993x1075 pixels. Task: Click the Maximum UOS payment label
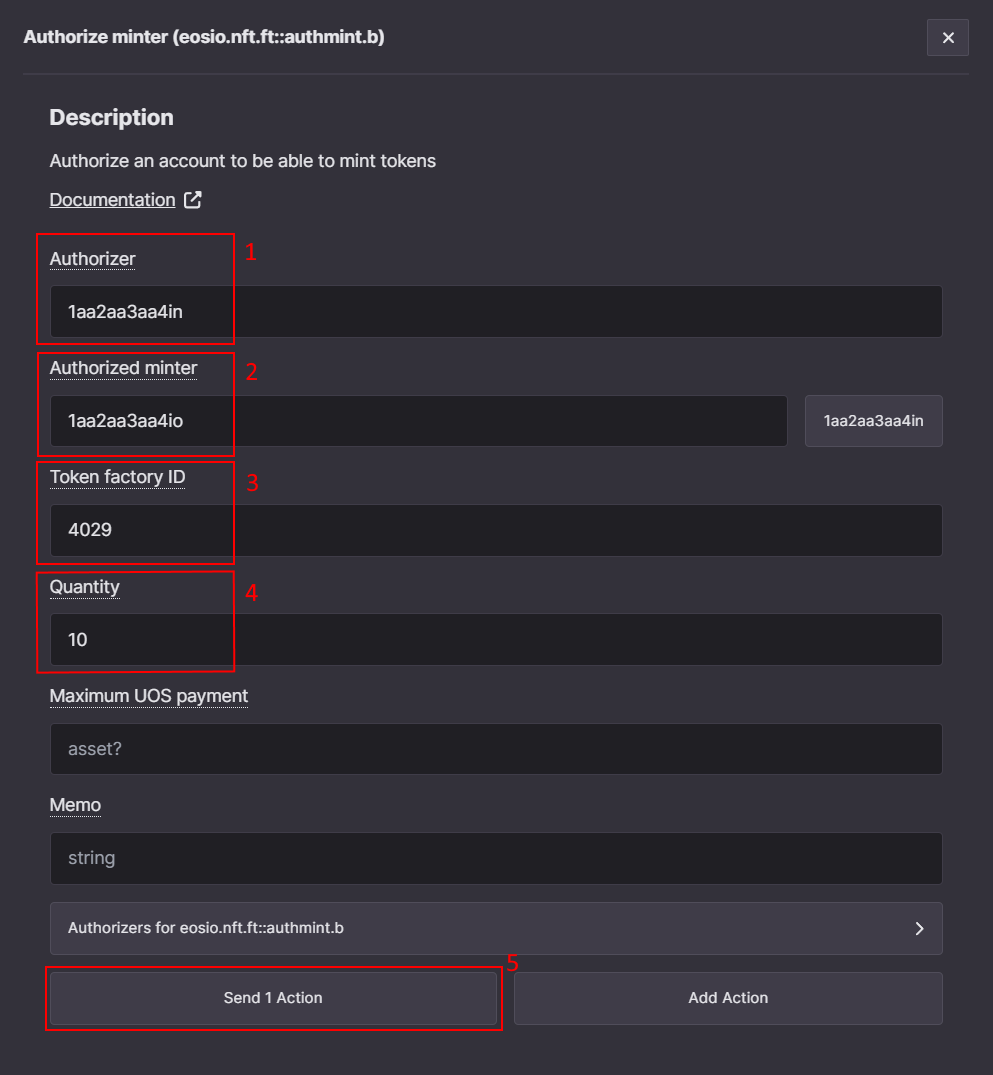click(149, 696)
